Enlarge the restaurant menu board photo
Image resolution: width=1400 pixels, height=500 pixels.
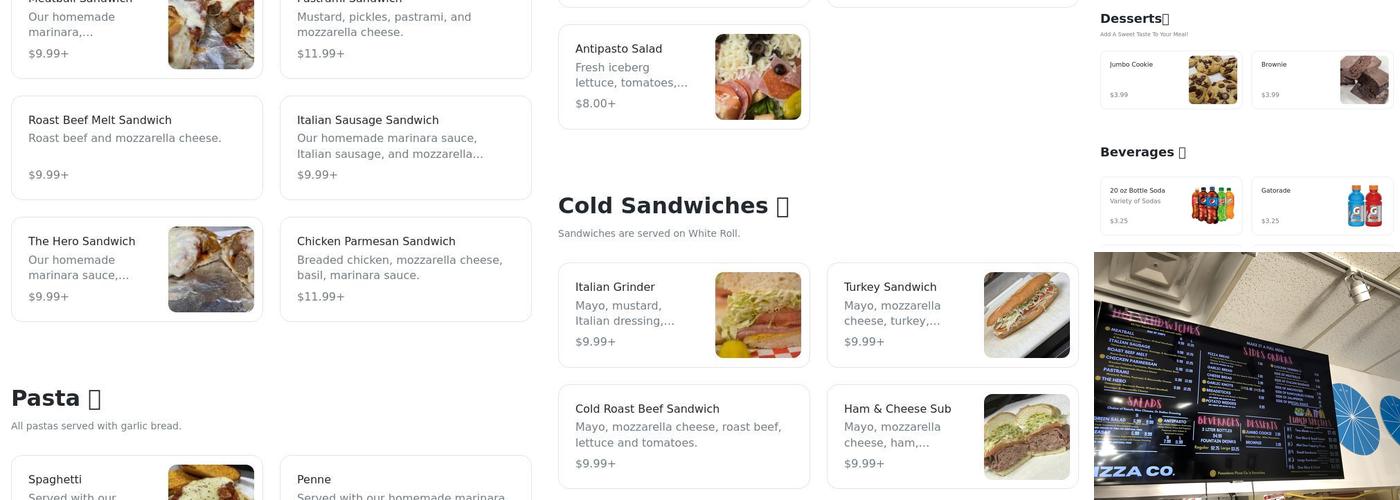pos(1247,375)
